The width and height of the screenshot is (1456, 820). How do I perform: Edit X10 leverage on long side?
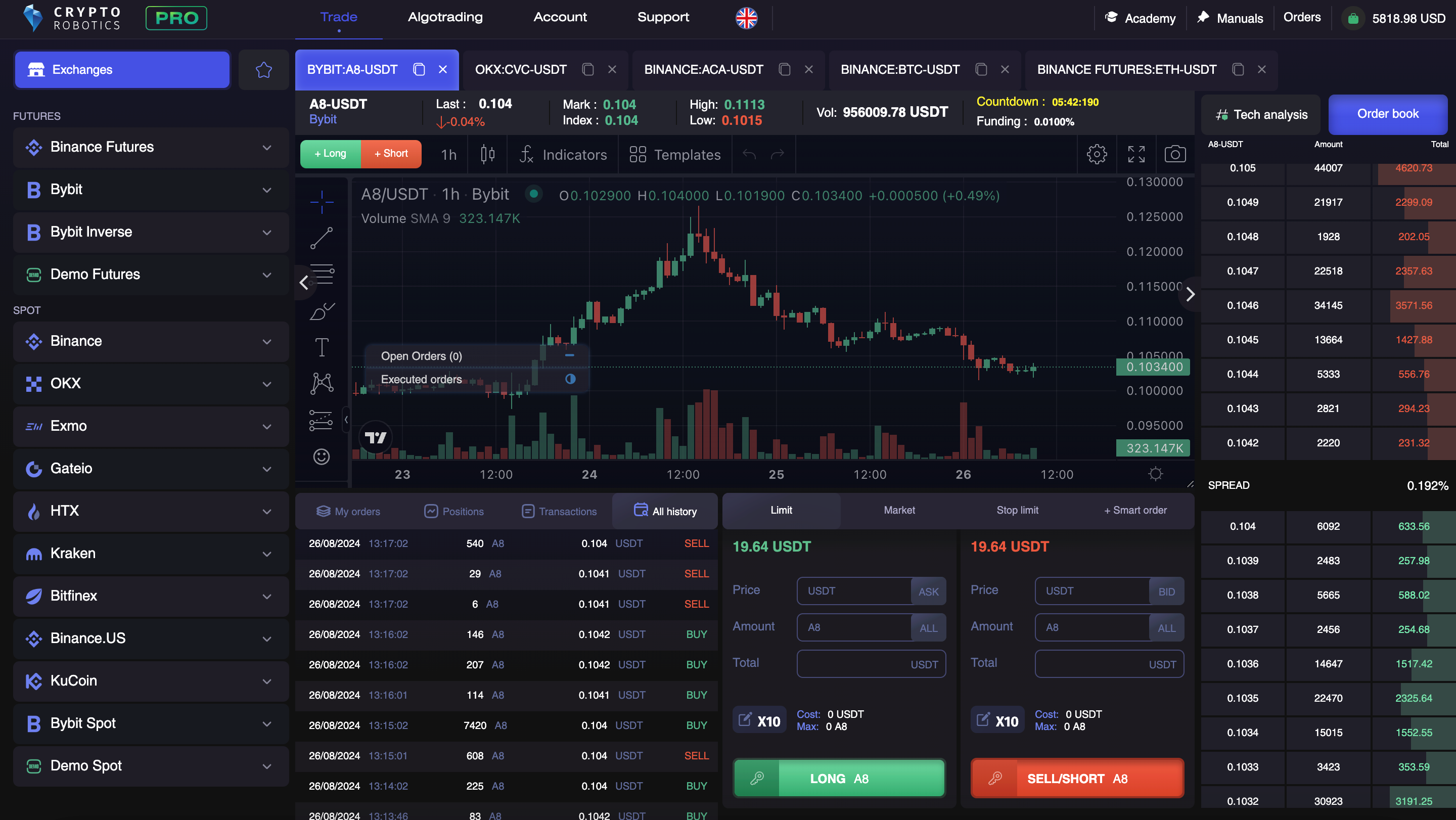pyautogui.click(x=759, y=720)
